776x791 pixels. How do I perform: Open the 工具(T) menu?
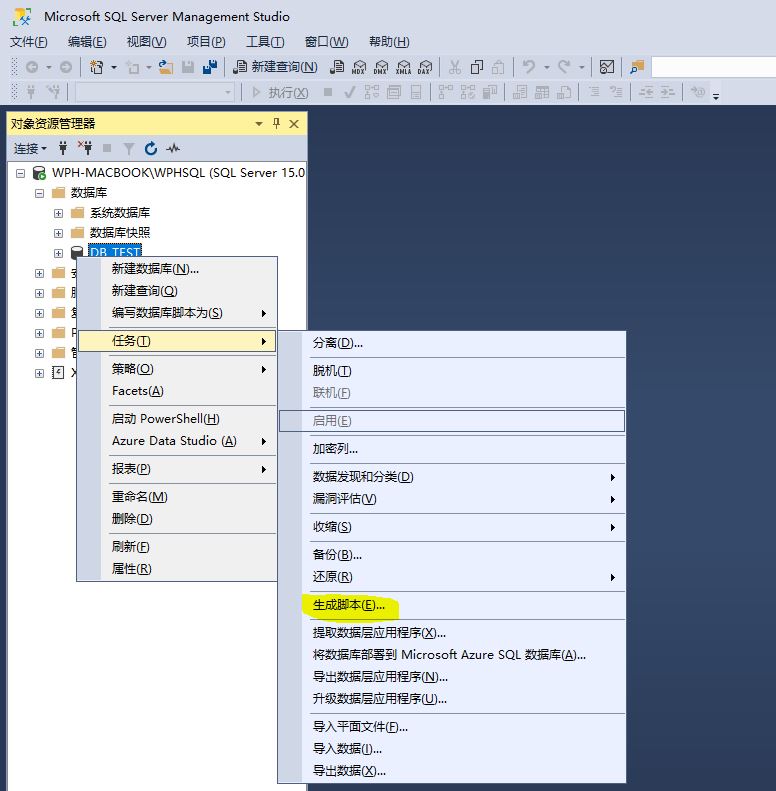[x=265, y=41]
